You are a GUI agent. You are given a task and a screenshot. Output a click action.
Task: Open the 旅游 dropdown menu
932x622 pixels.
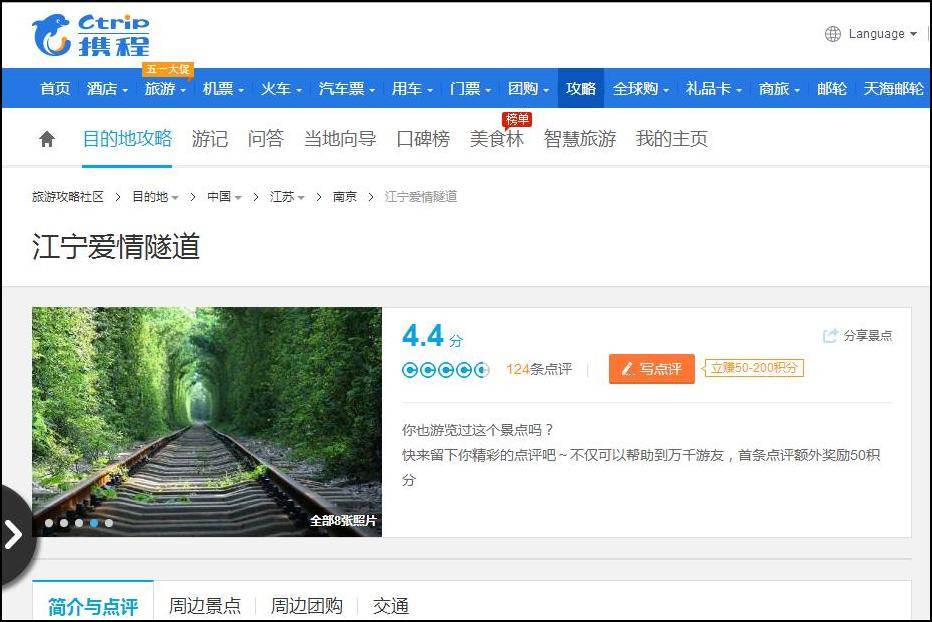tap(165, 89)
